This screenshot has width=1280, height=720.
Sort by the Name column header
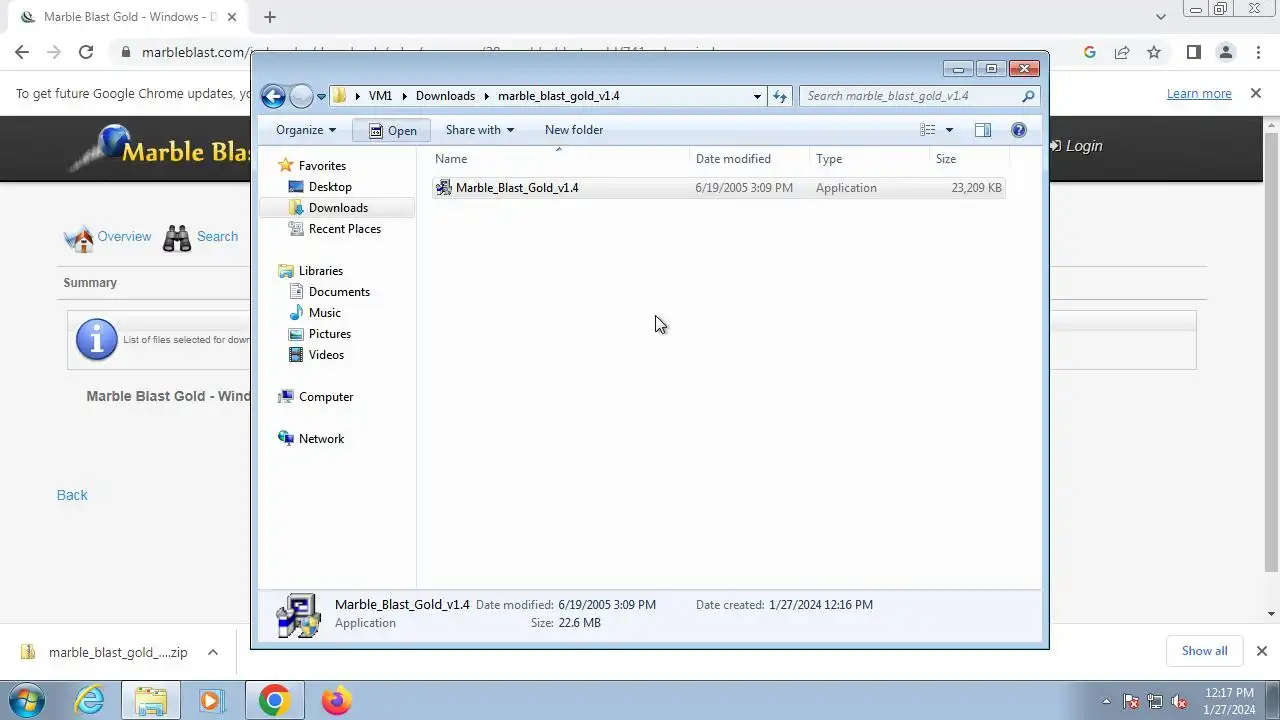560,159
